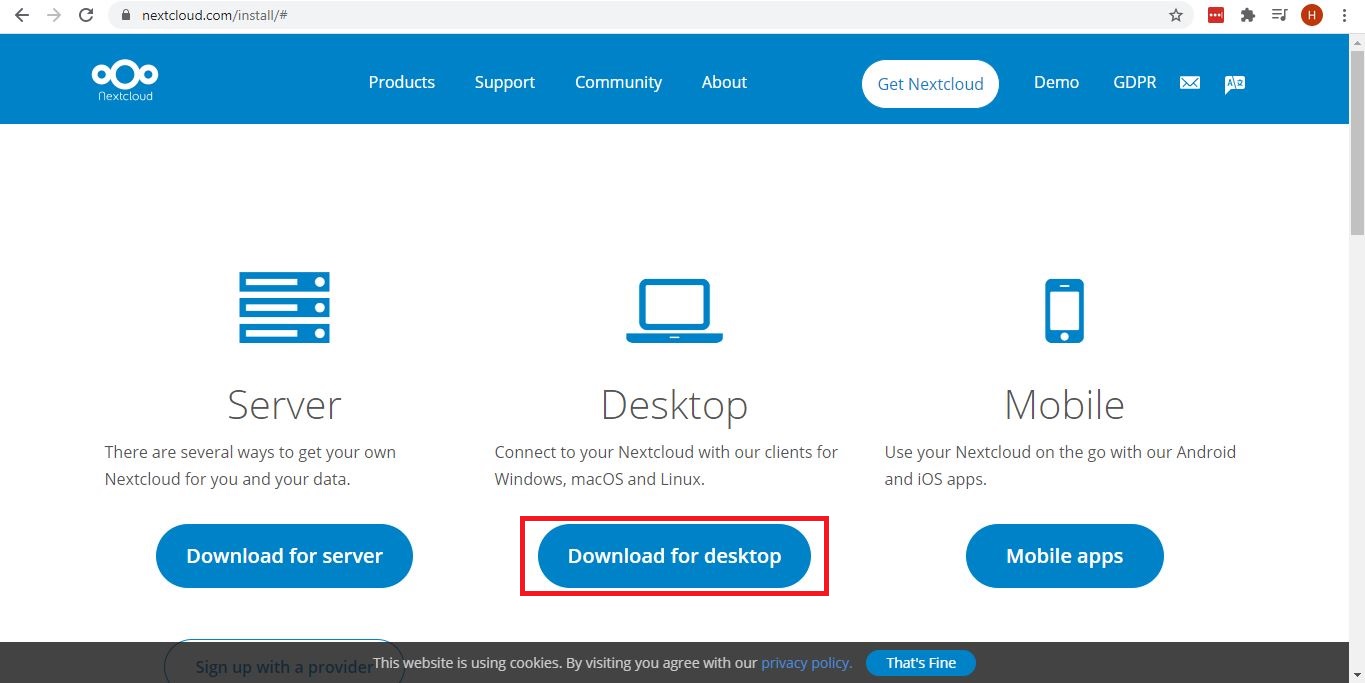Open the Chrome profile avatar
The height and width of the screenshot is (683, 1365).
point(1311,15)
